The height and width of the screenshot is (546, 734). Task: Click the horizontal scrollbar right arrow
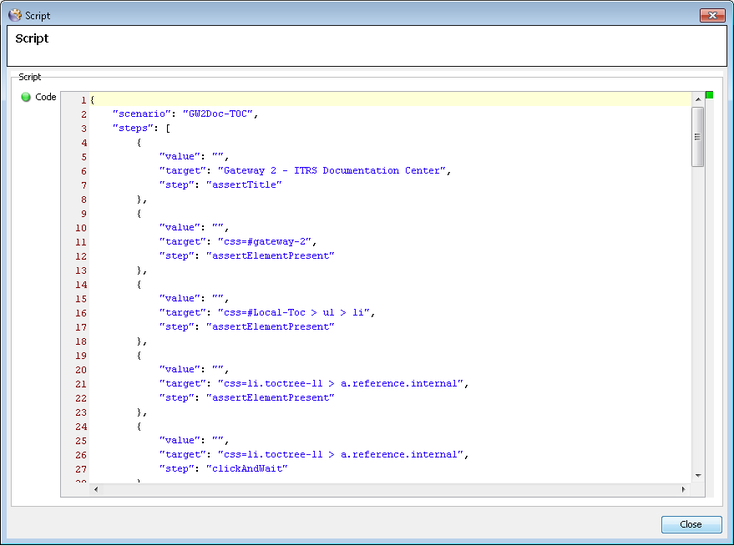pyautogui.click(x=684, y=489)
